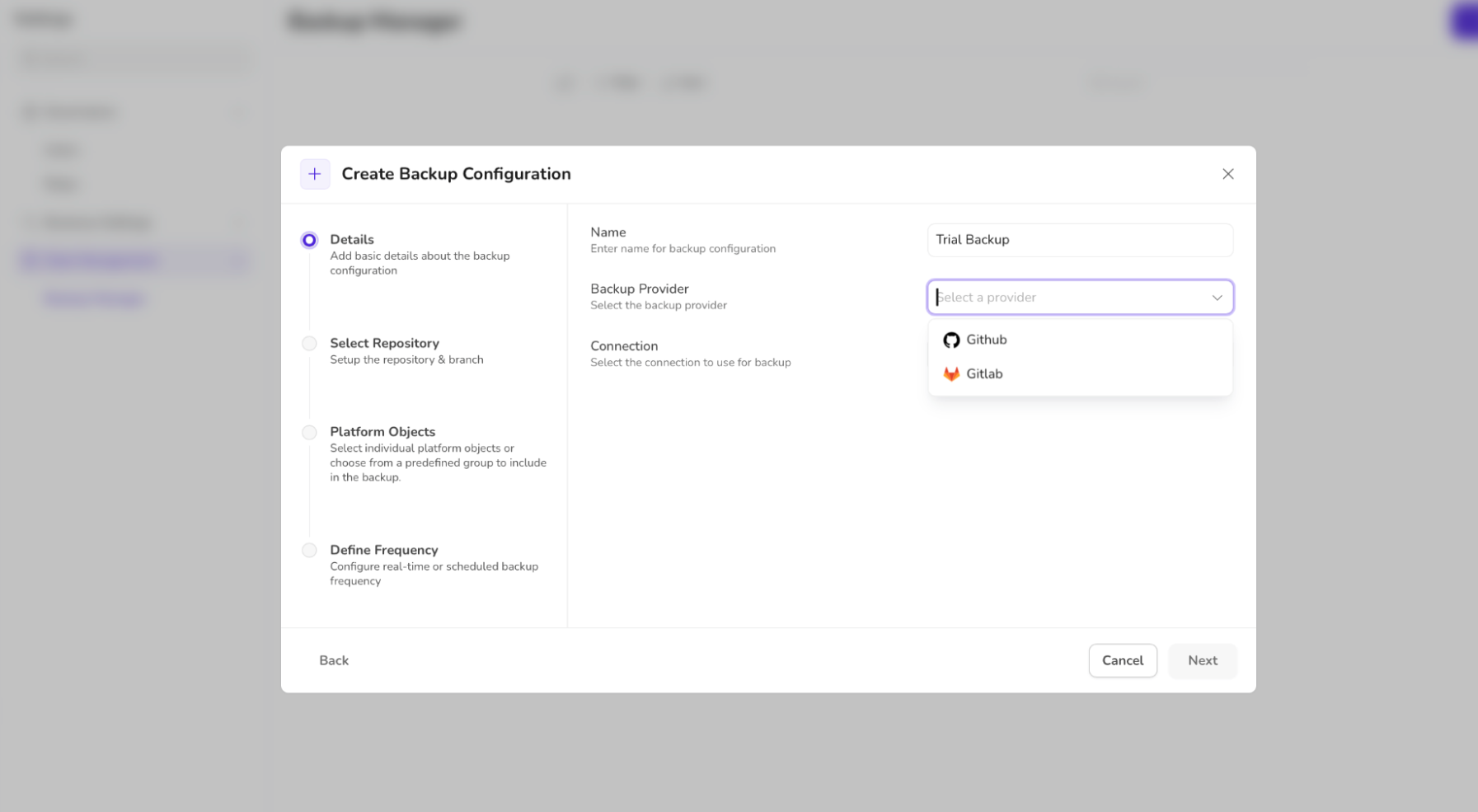Choose the Github text option in list
This screenshot has width=1478, height=812.
coord(986,340)
